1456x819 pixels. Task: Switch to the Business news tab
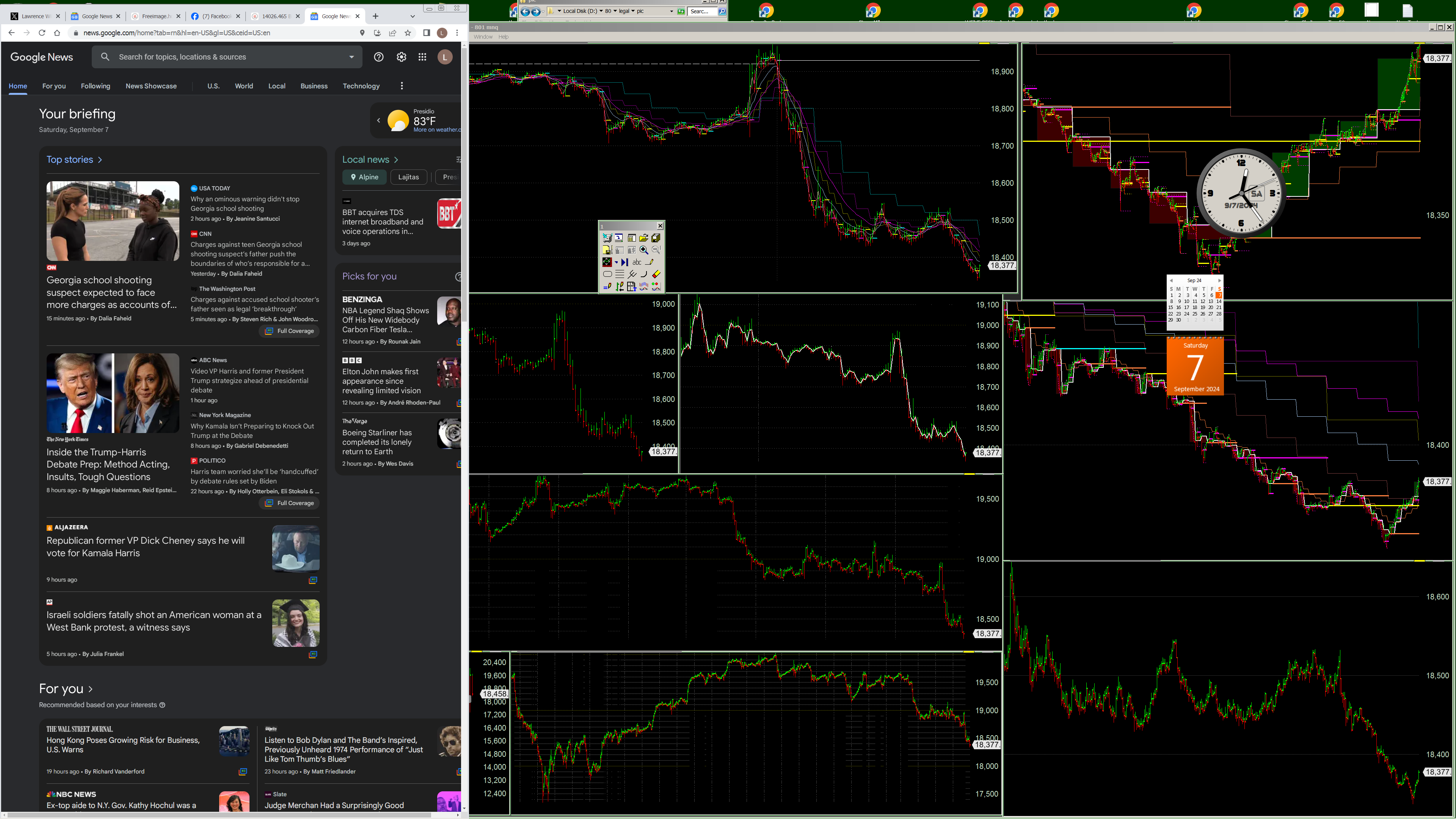(314, 86)
